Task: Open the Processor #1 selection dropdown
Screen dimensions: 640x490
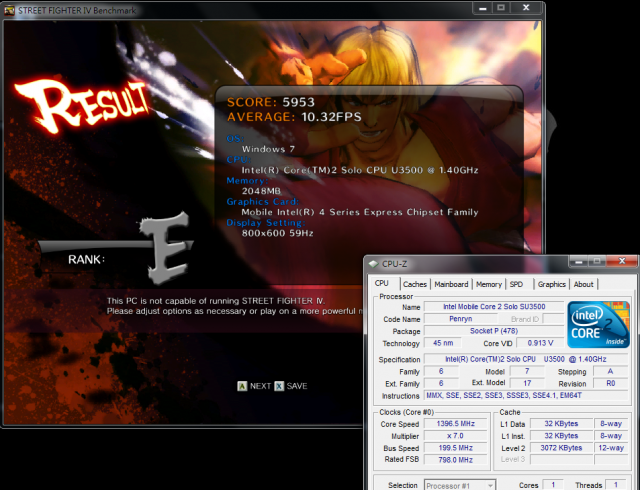Action: [460, 486]
